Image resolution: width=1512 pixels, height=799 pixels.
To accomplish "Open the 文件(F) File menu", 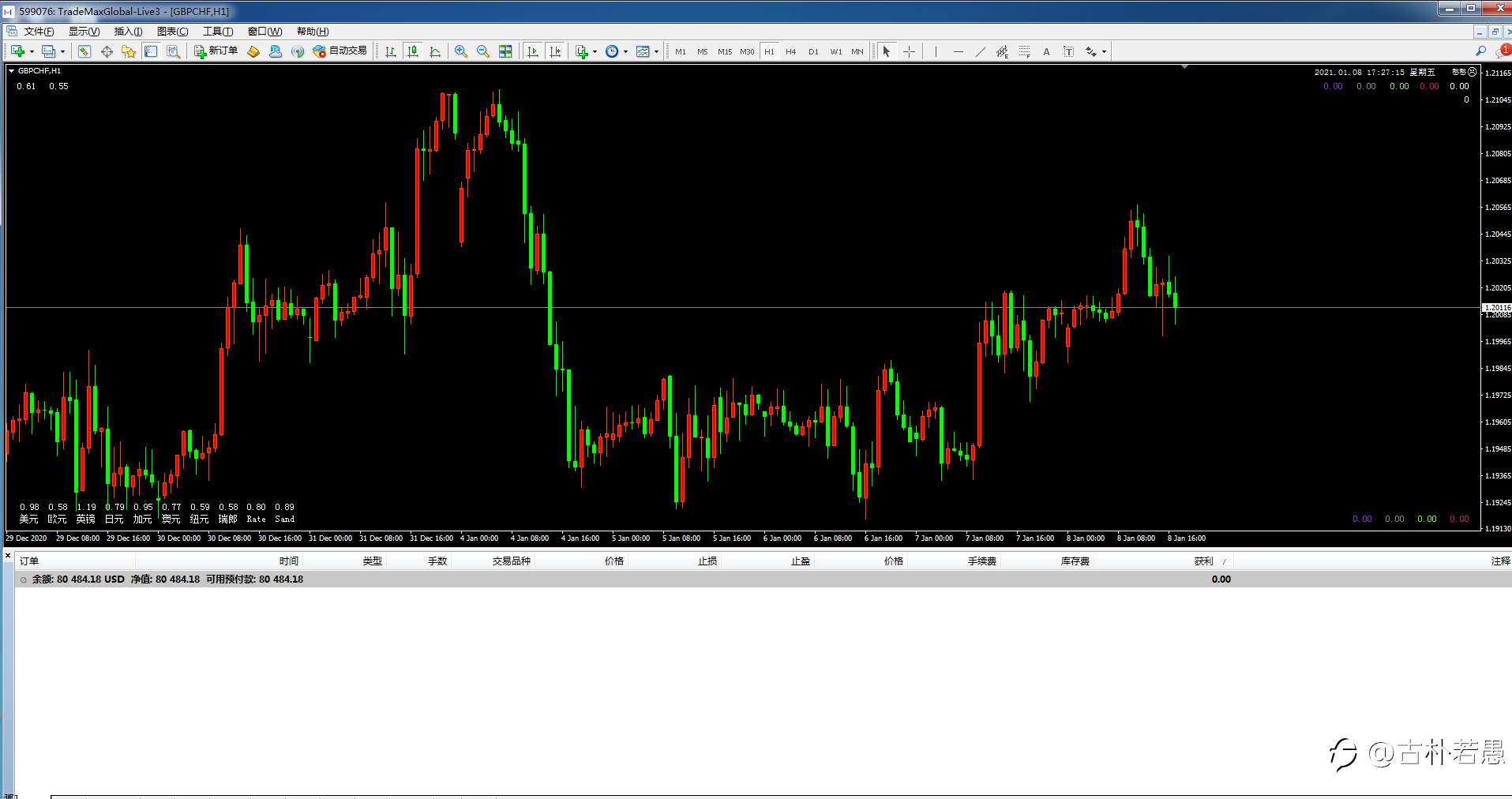I will tap(39, 32).
